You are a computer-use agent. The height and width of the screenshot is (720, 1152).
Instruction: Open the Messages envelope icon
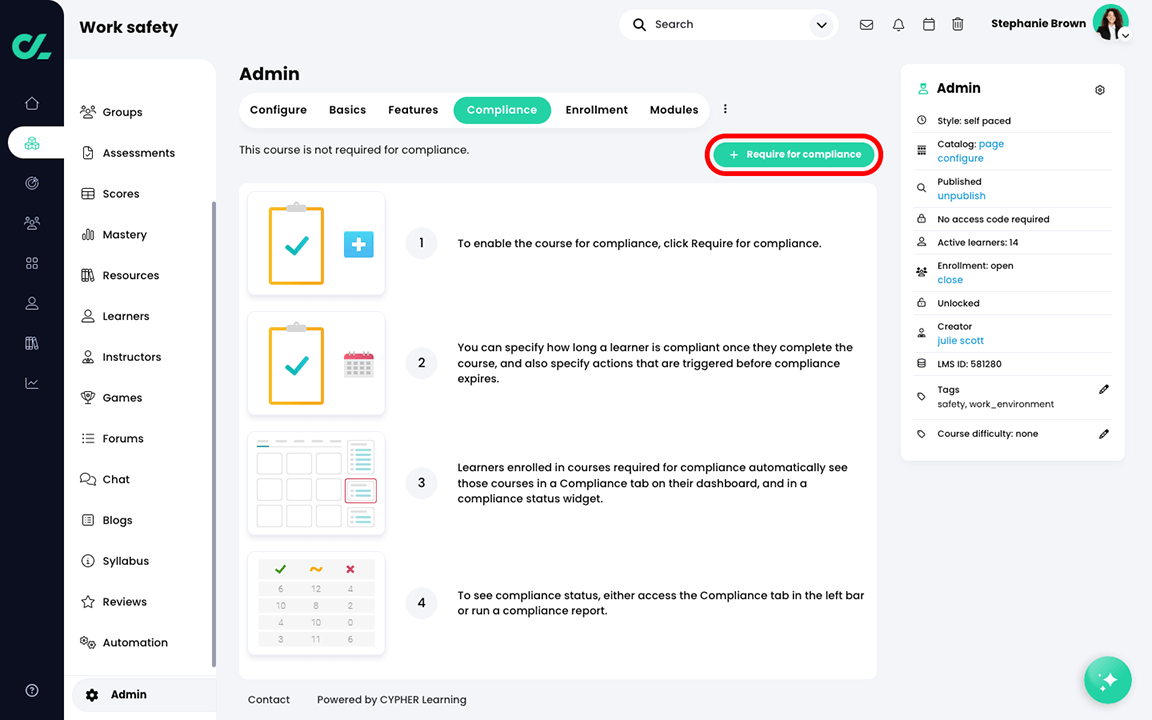point(866,23)
